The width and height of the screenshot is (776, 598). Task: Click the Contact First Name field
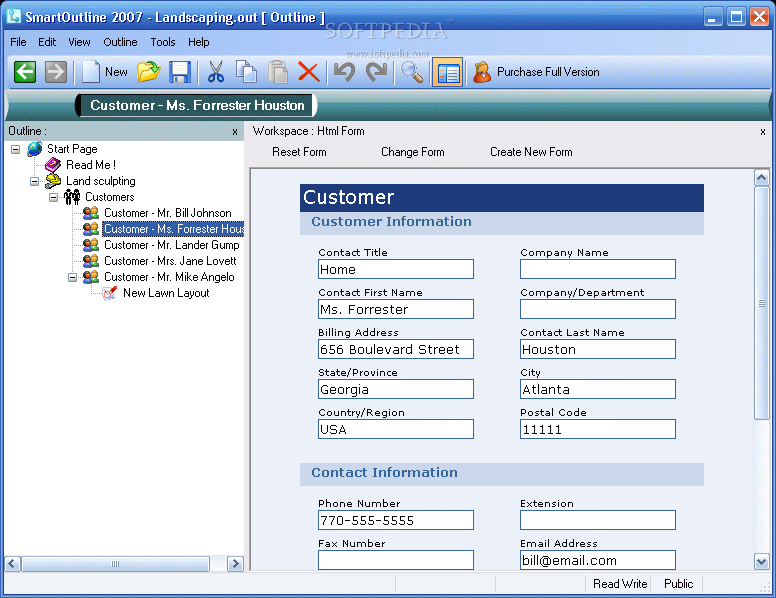pyautogui.click(x=396, y=309)
